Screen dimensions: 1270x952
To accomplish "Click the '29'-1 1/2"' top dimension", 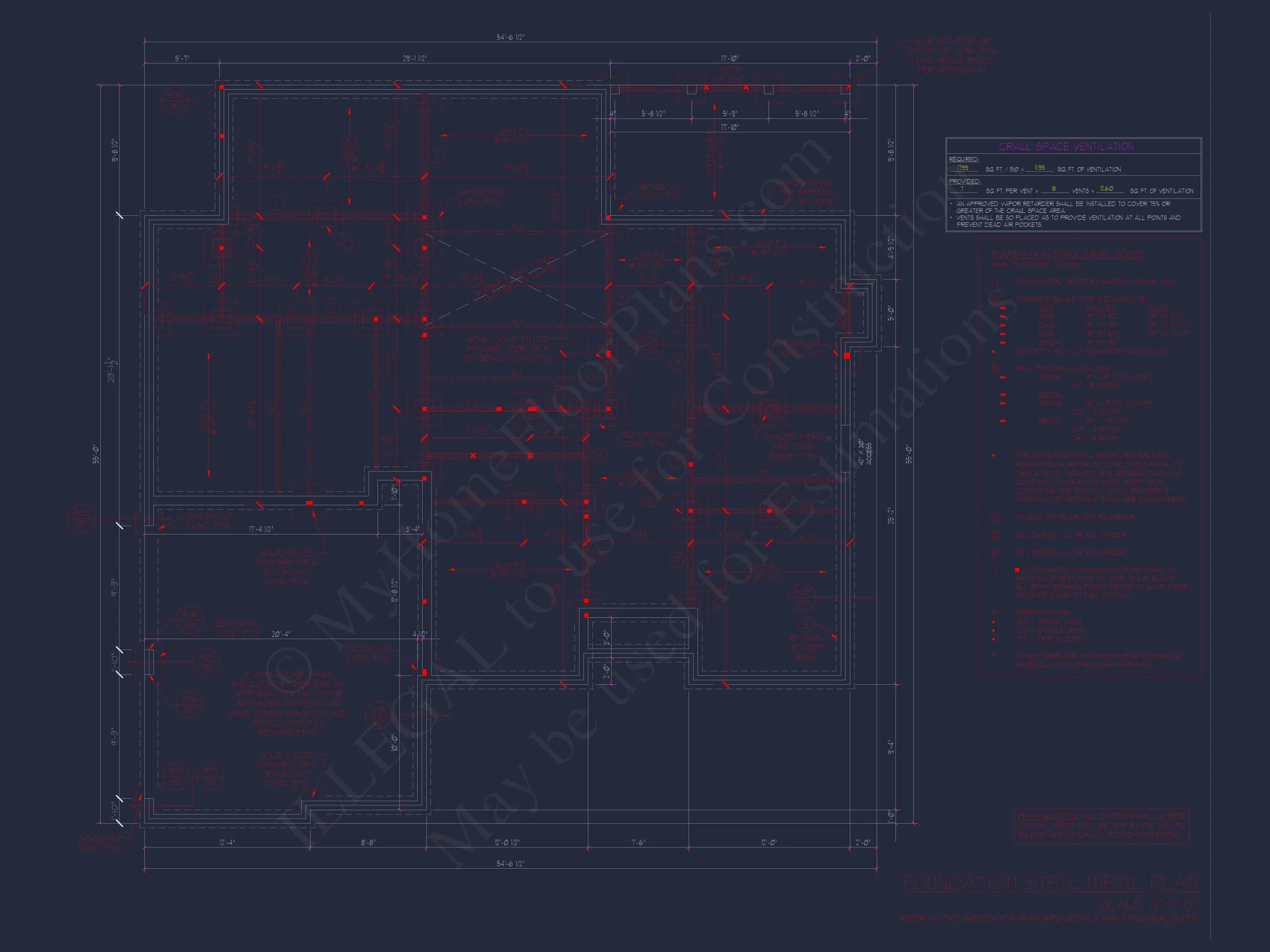I will [415, 59].
